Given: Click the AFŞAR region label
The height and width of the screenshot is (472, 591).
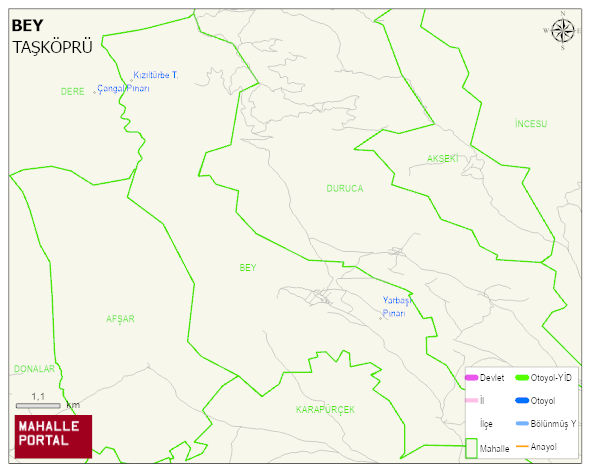Looking at the screenshot, I should click(120, 319).
